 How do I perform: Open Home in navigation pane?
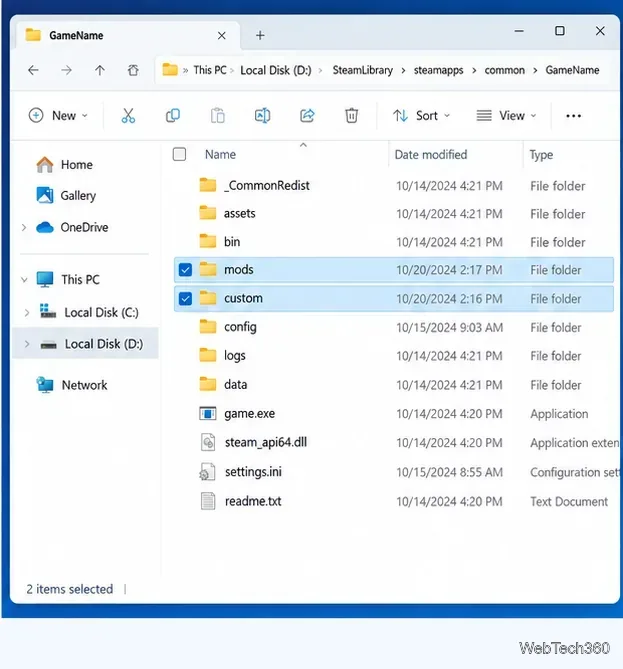[77, 165]
